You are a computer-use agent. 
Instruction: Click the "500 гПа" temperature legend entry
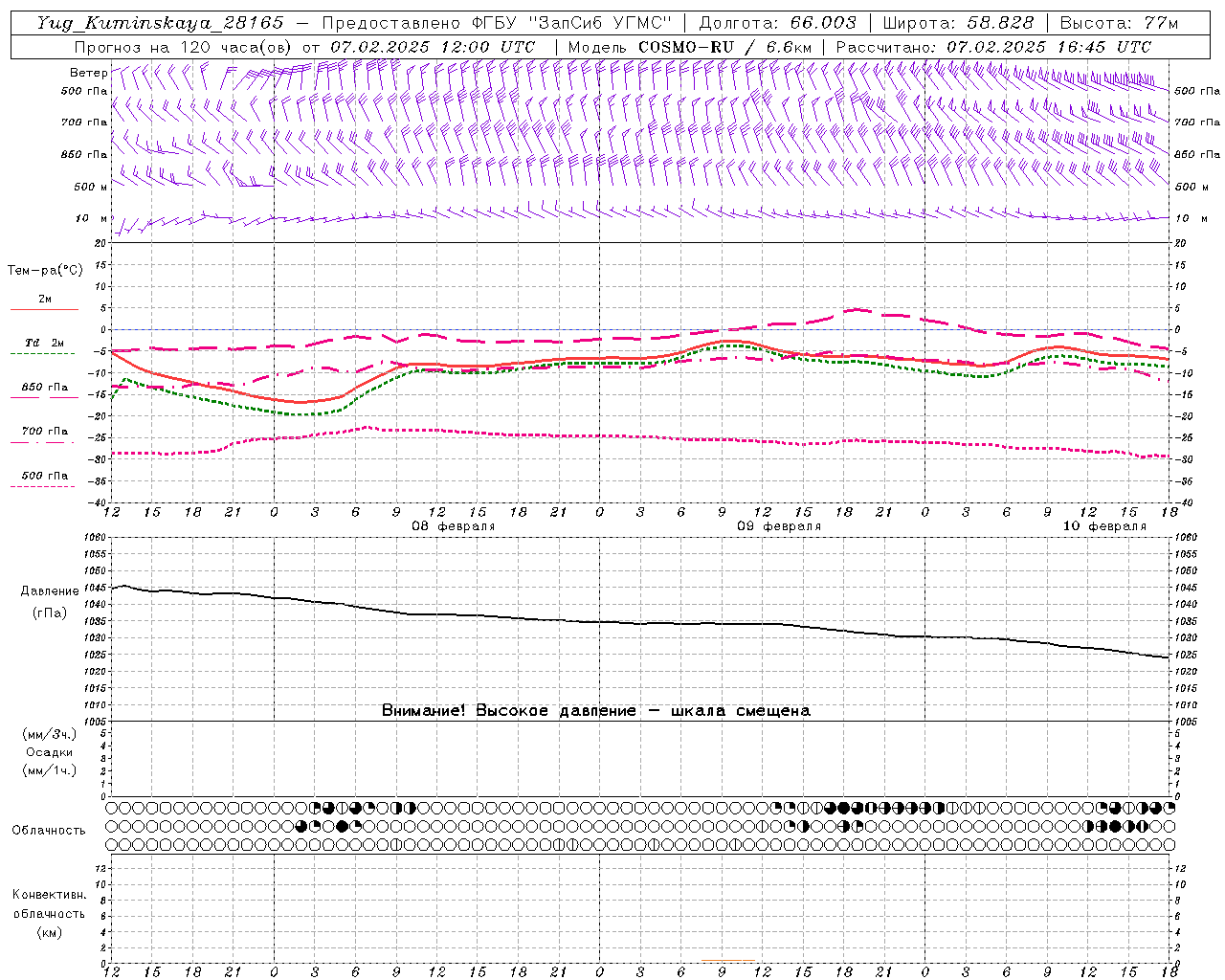click(44, 476)
